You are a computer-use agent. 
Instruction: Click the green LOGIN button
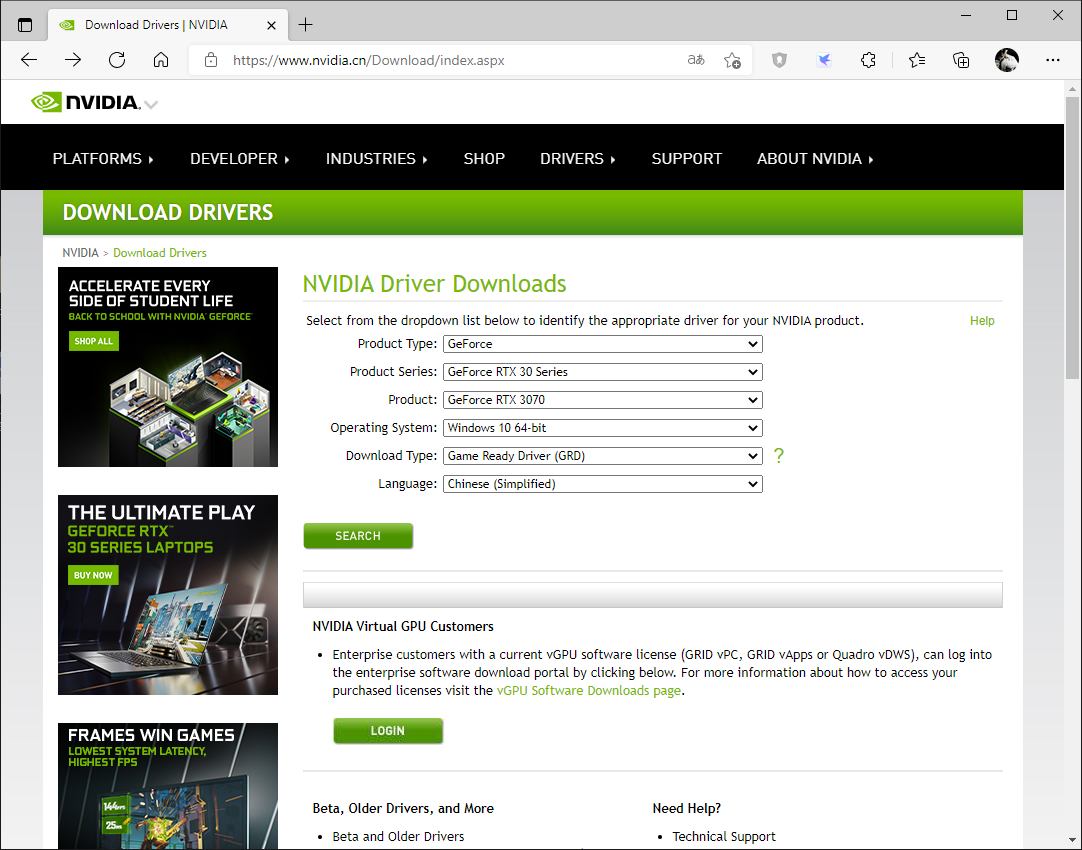[x=388, y=731]
